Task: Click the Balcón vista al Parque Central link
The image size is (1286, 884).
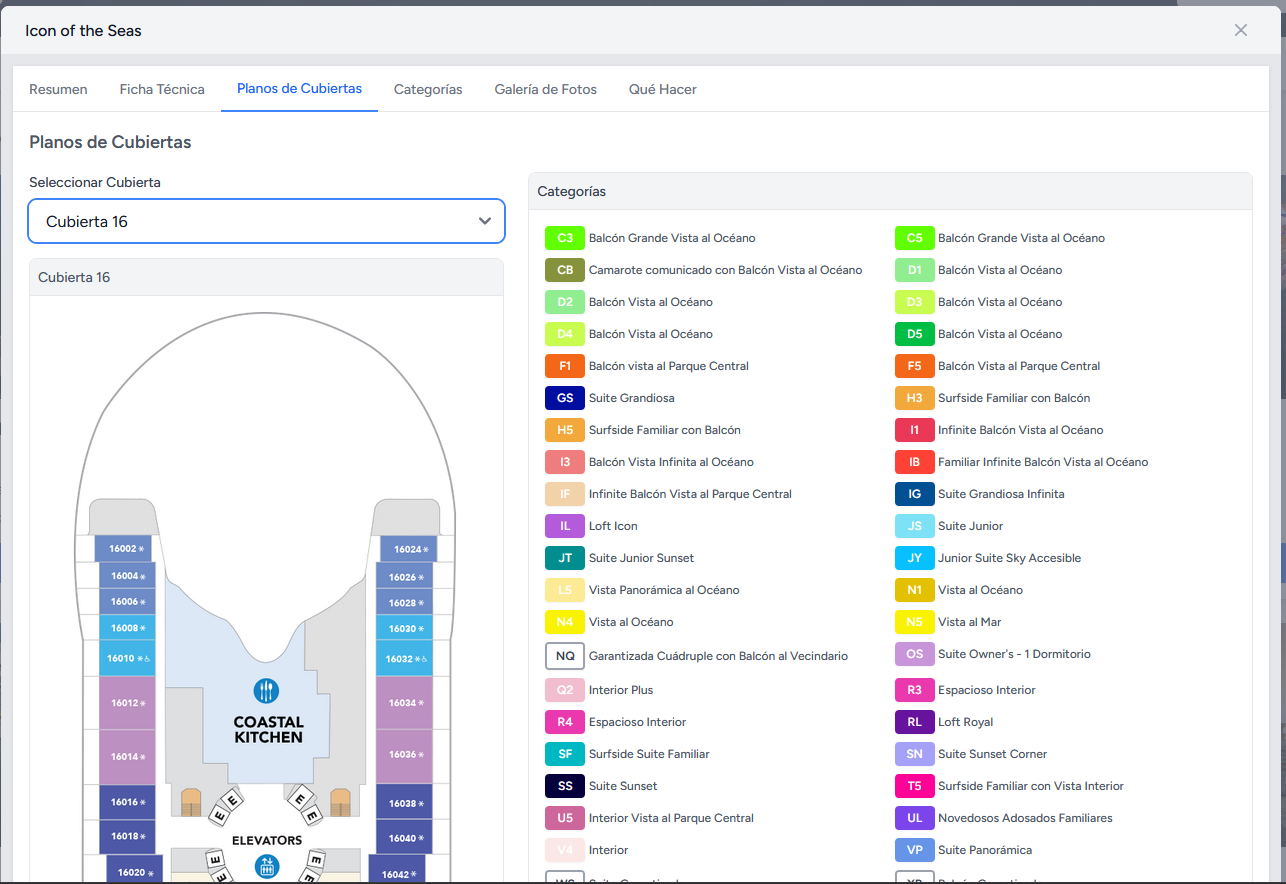Action: 670,365
